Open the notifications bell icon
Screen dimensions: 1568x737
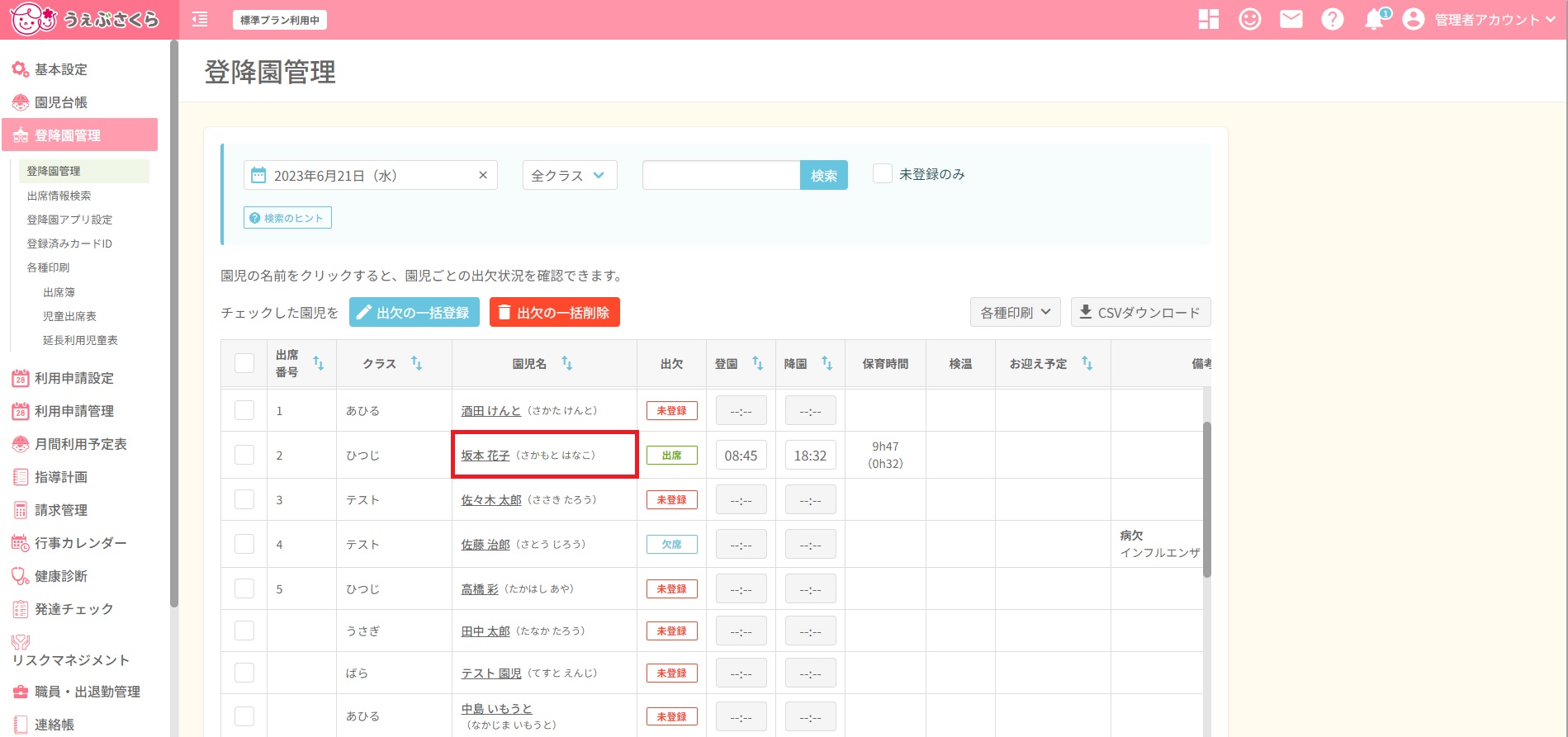point(1375,19)
